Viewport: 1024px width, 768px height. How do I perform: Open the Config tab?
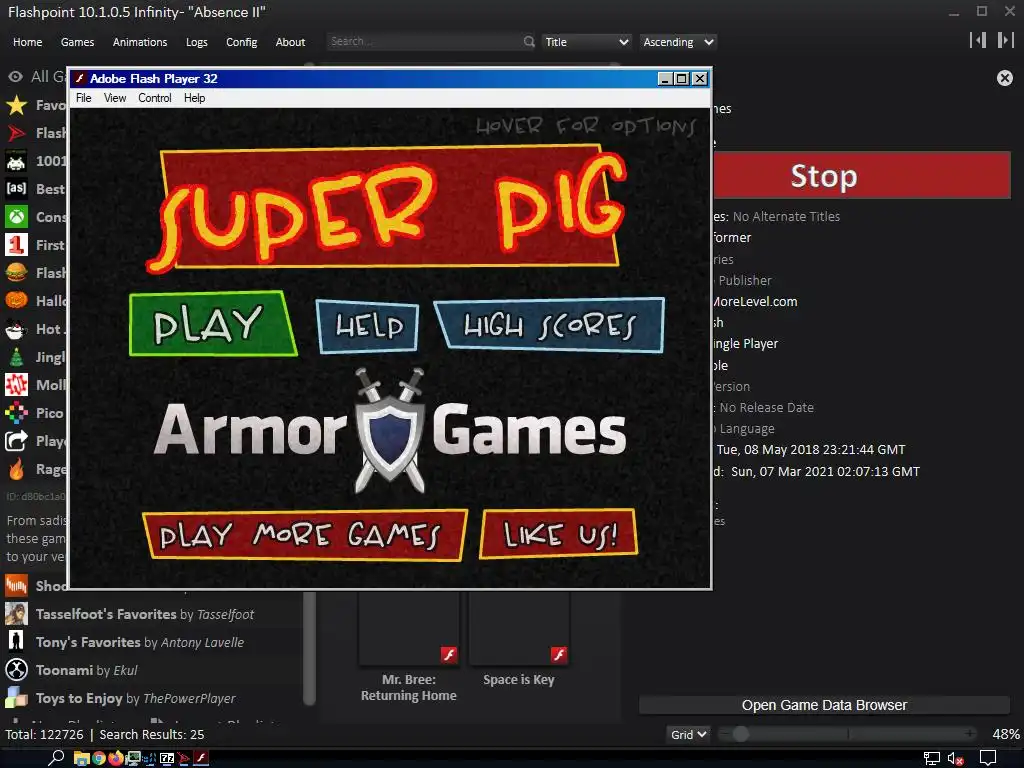[242, 42]
